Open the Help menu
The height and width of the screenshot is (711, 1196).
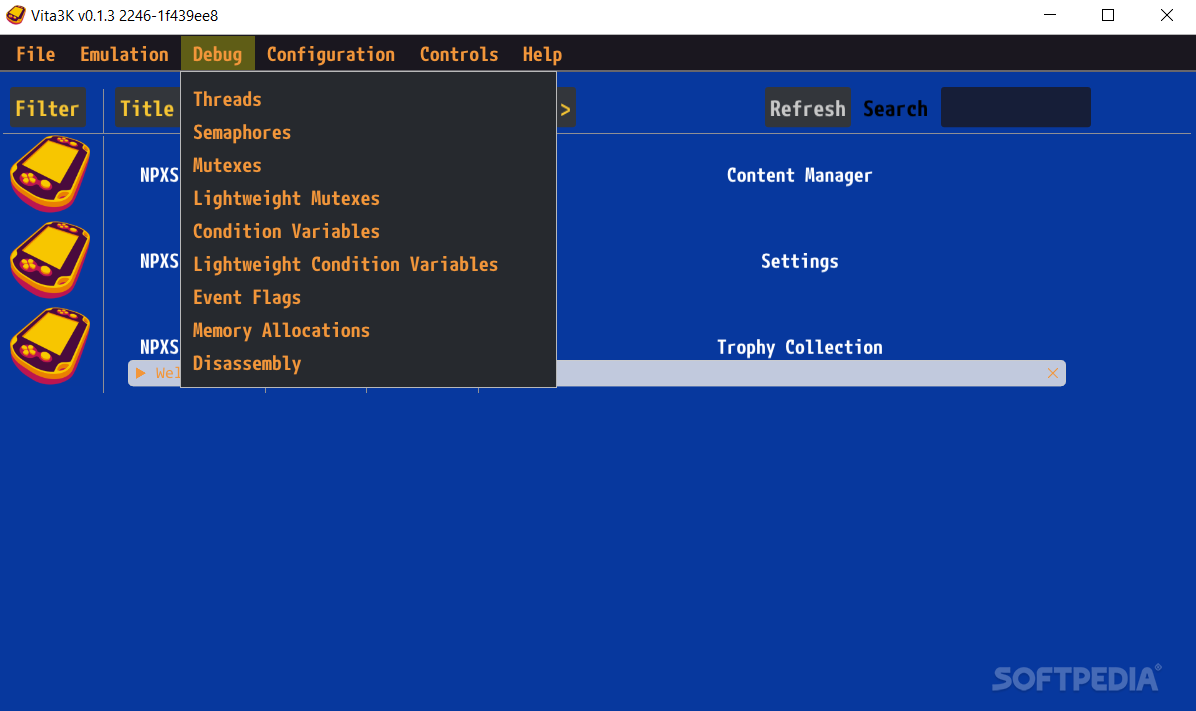pyautogui.click(x=542, y=54)
